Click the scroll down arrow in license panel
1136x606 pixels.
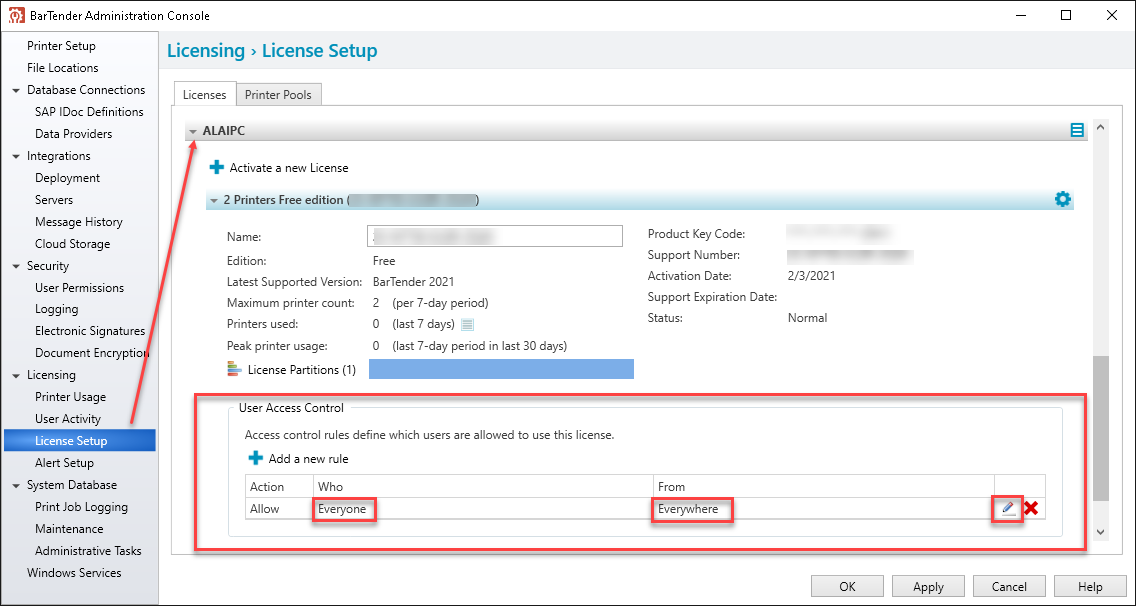[1100, 532]
